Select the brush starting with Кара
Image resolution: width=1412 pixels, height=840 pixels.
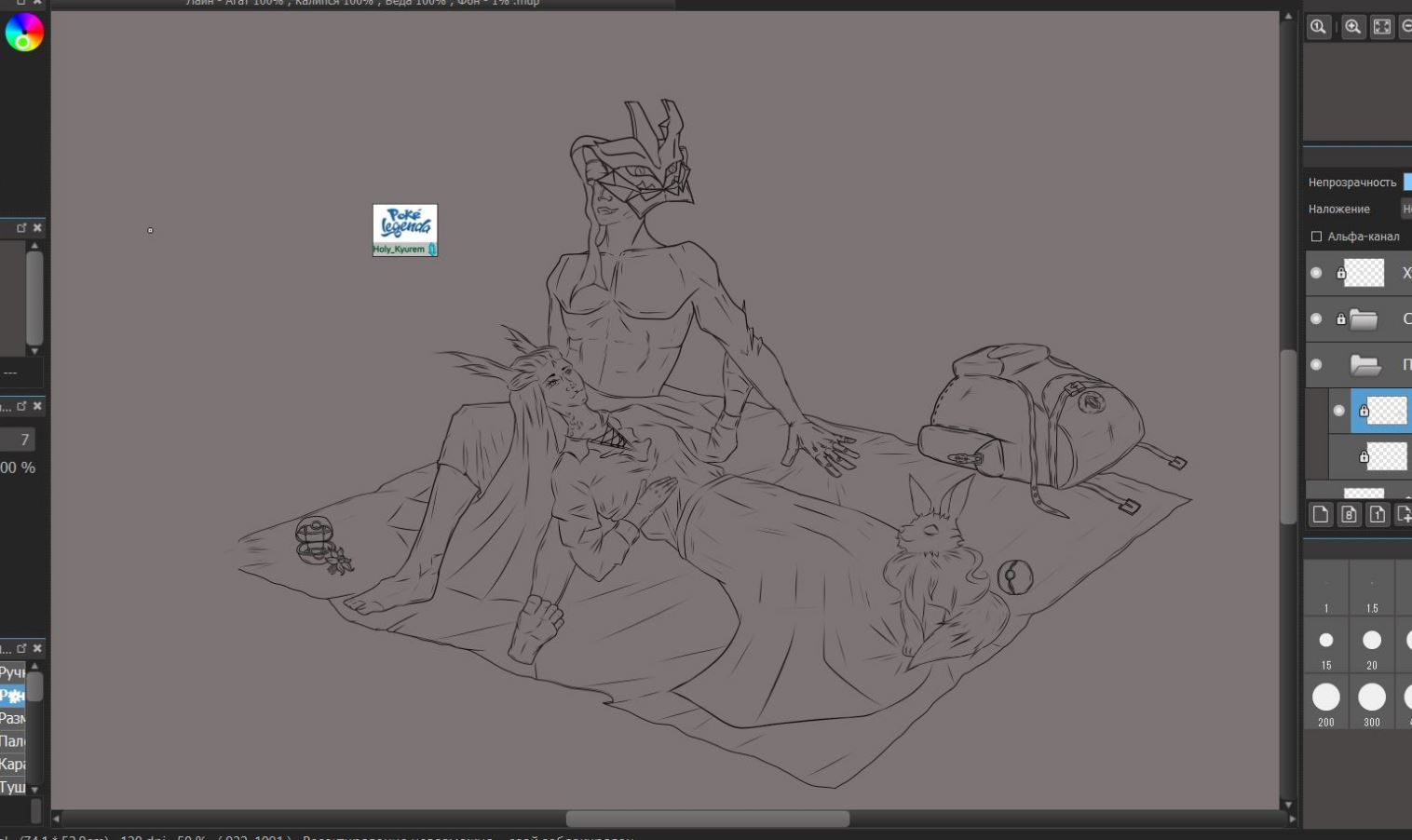13,765
